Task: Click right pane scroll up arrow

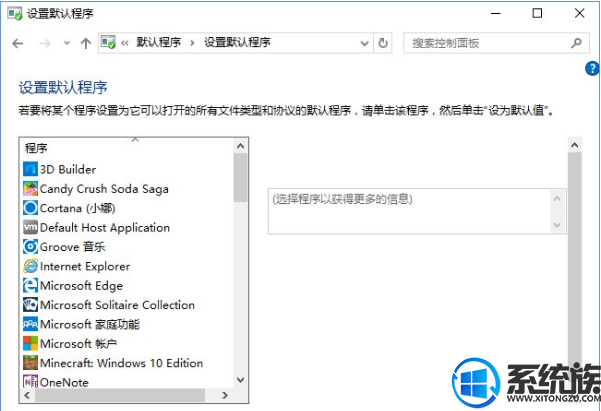Action: point(575,145)
